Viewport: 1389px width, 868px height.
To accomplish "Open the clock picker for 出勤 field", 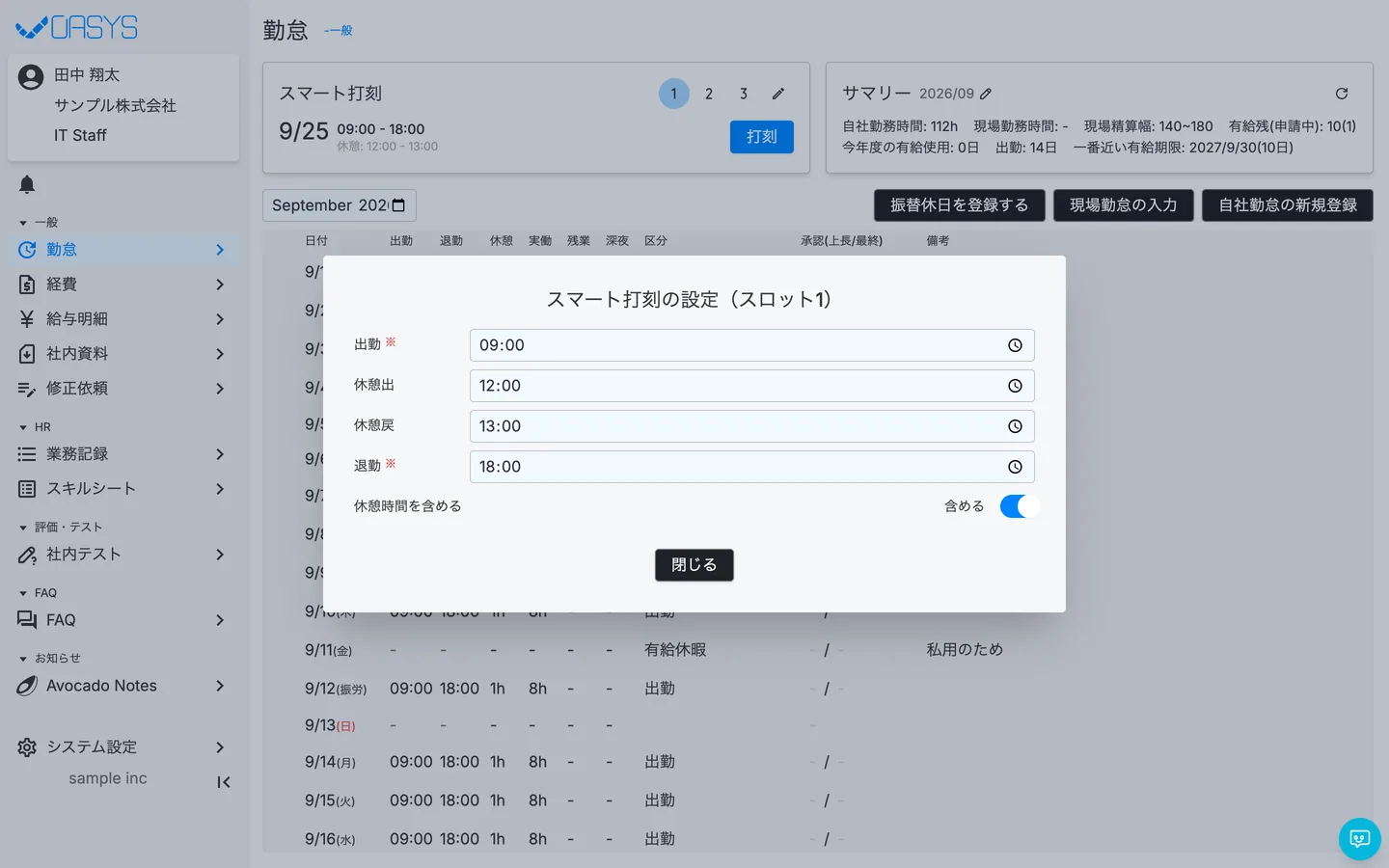I will coord(1015,345).
